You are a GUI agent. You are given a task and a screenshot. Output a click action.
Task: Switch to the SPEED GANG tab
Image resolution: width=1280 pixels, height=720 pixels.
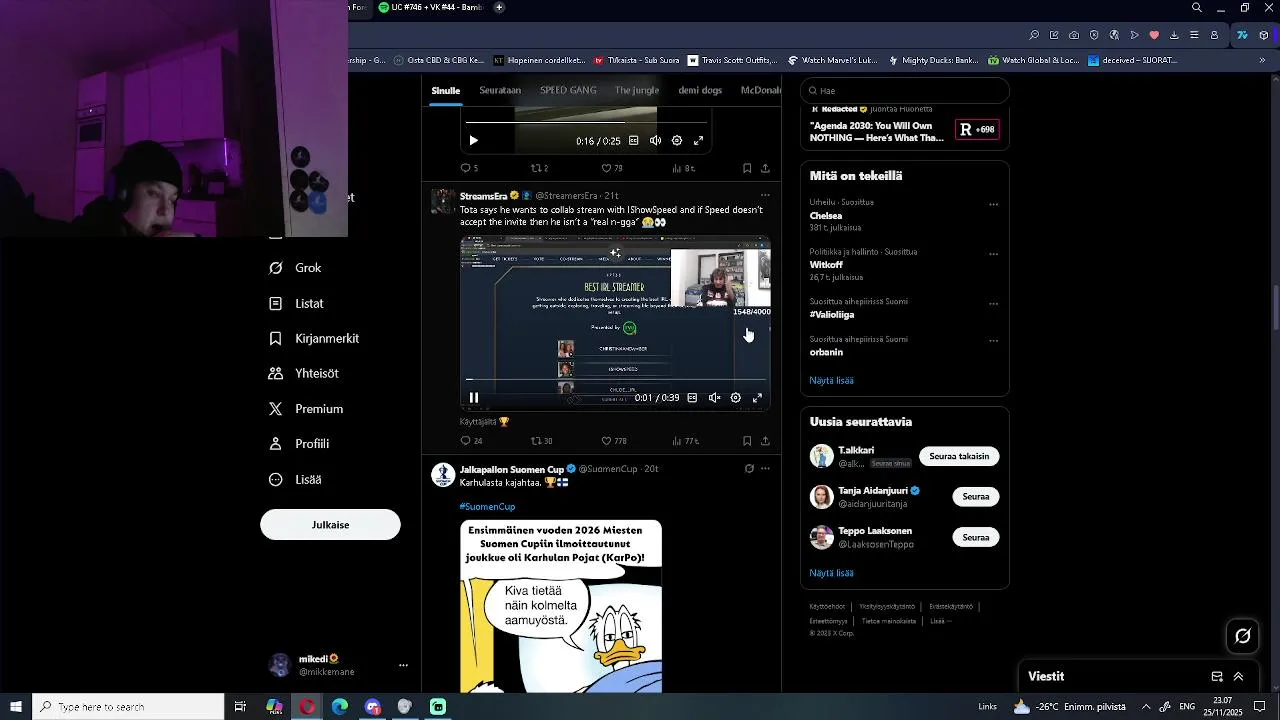568,90
